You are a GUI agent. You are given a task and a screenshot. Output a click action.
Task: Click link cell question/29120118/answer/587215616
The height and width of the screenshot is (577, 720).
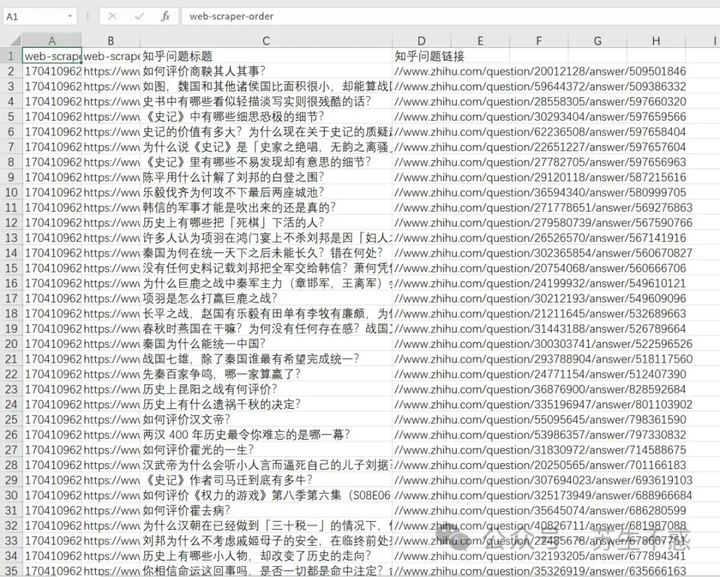[x=540, y=177]
